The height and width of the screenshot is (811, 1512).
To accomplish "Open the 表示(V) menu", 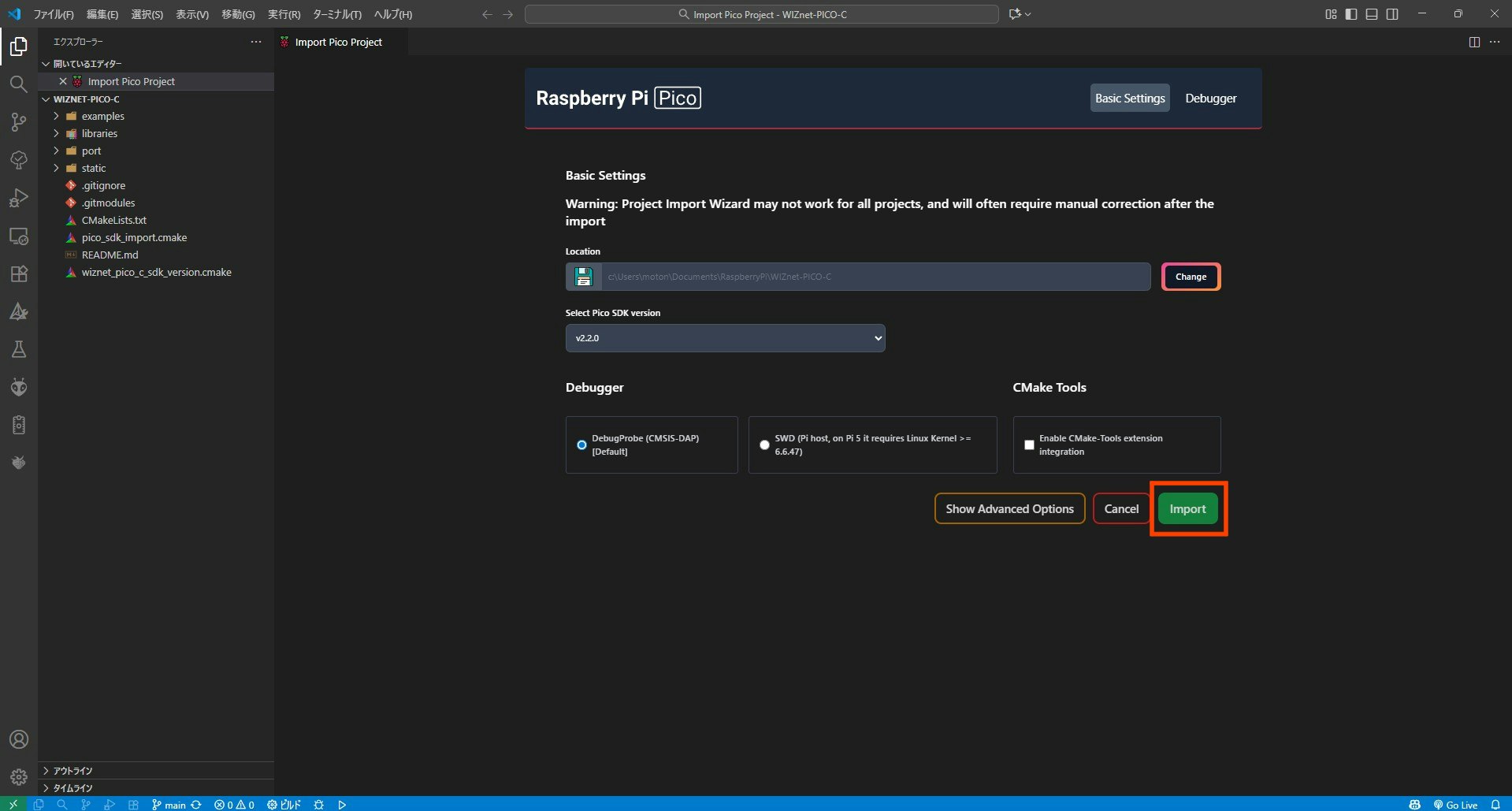I will click(192, 14).
